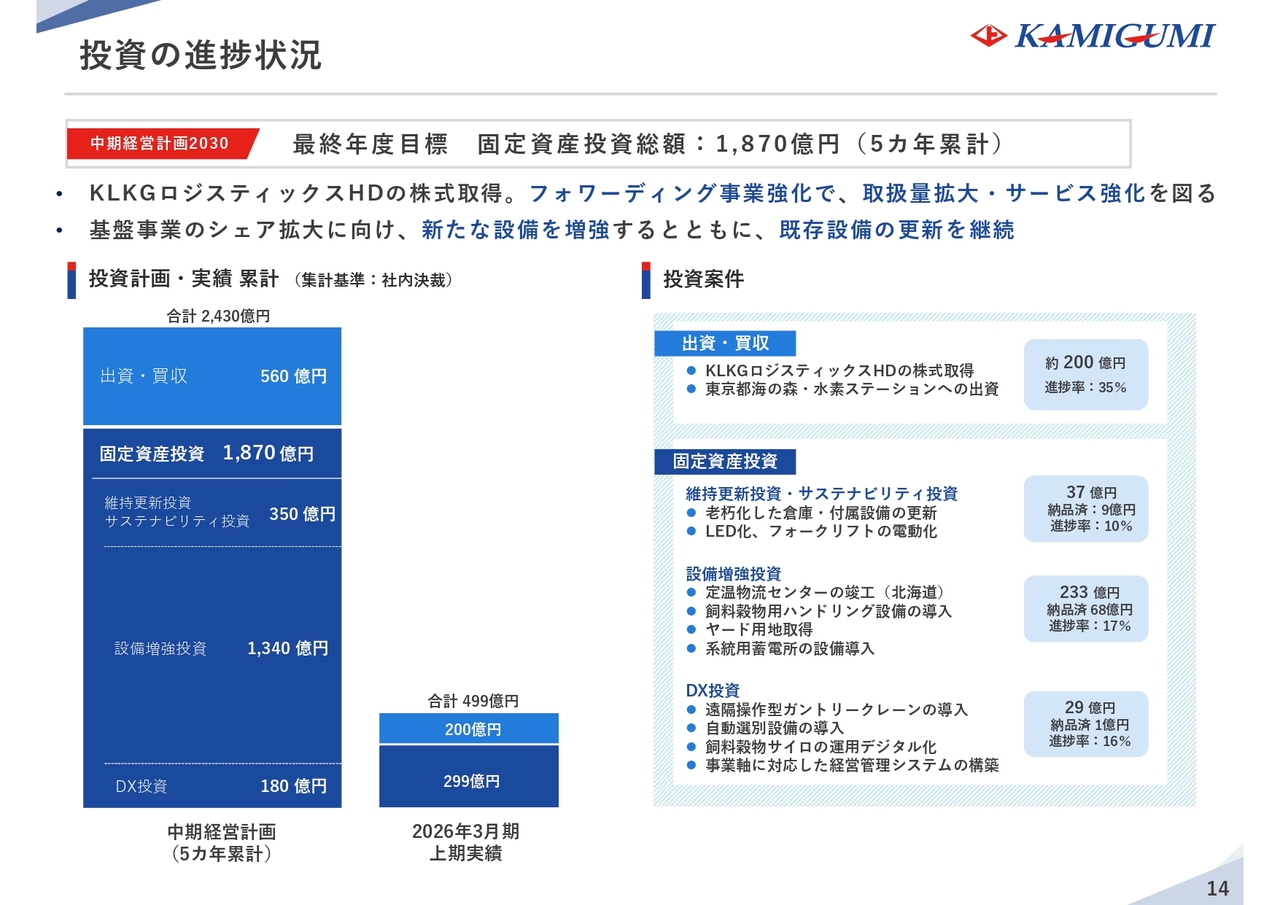Click the 233億円 進捗率17% badge
The image size is (1280, 905).
pos(1085,608)
